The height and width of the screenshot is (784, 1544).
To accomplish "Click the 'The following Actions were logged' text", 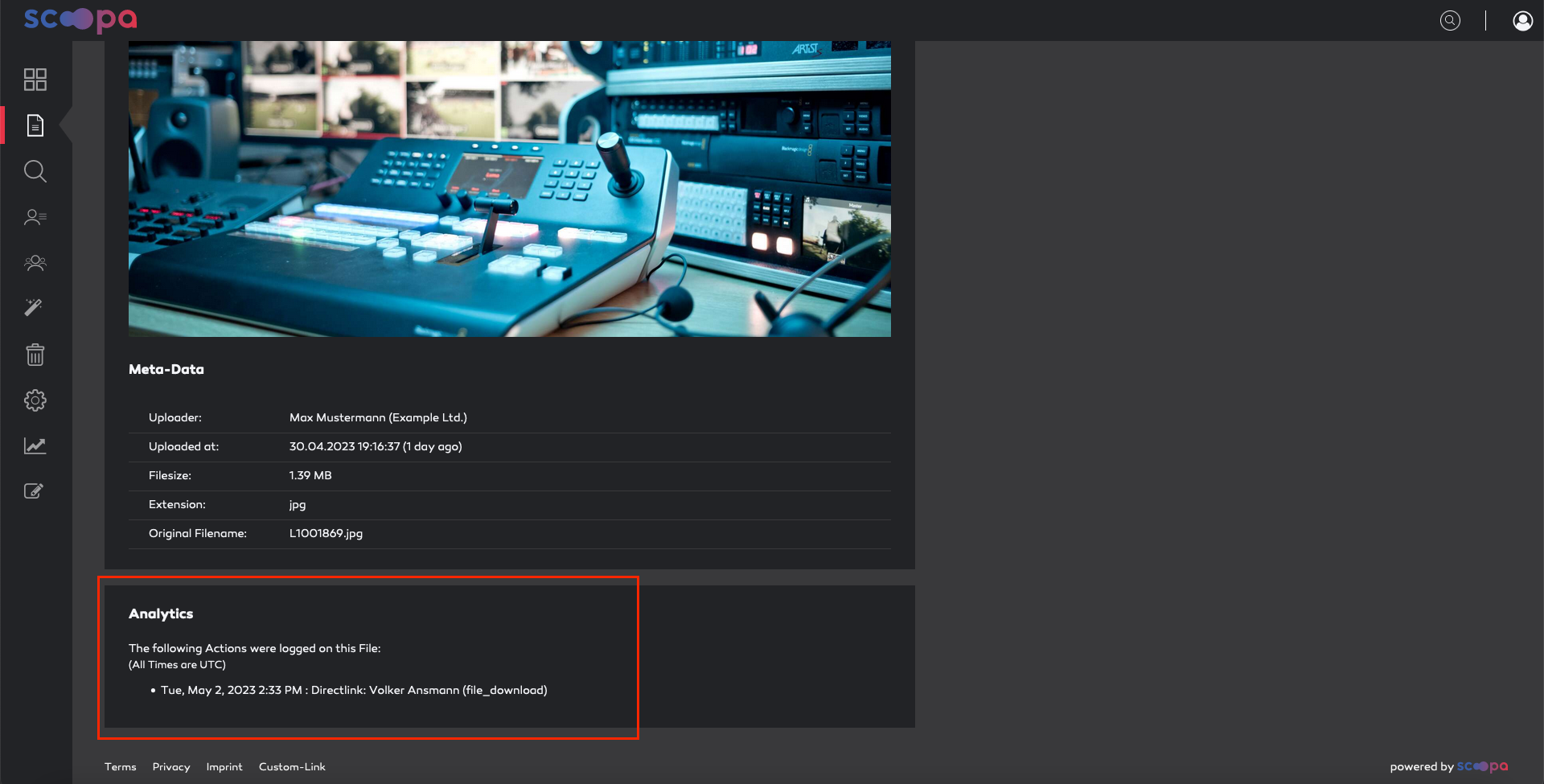I will click(x=255, y=649).
